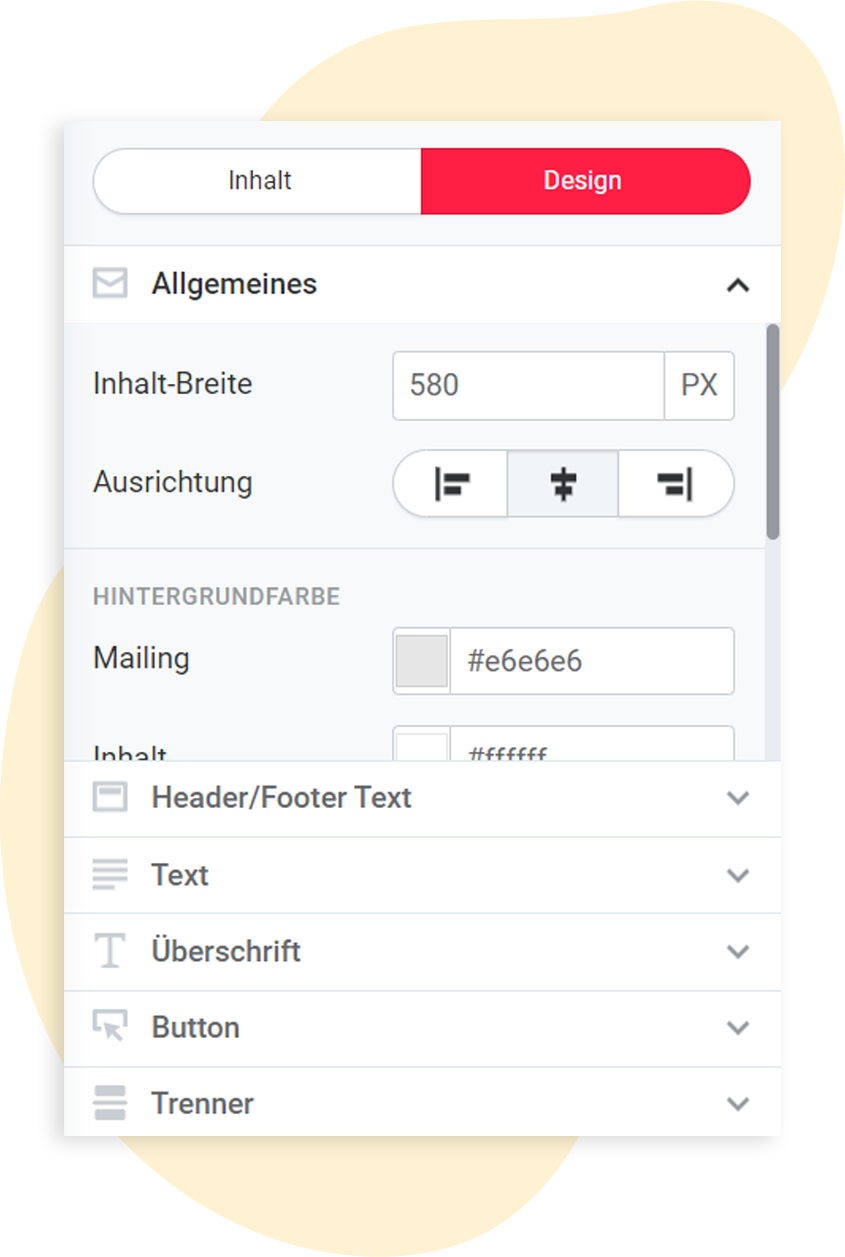Switch to the Design tab

(x=583, y=180)
